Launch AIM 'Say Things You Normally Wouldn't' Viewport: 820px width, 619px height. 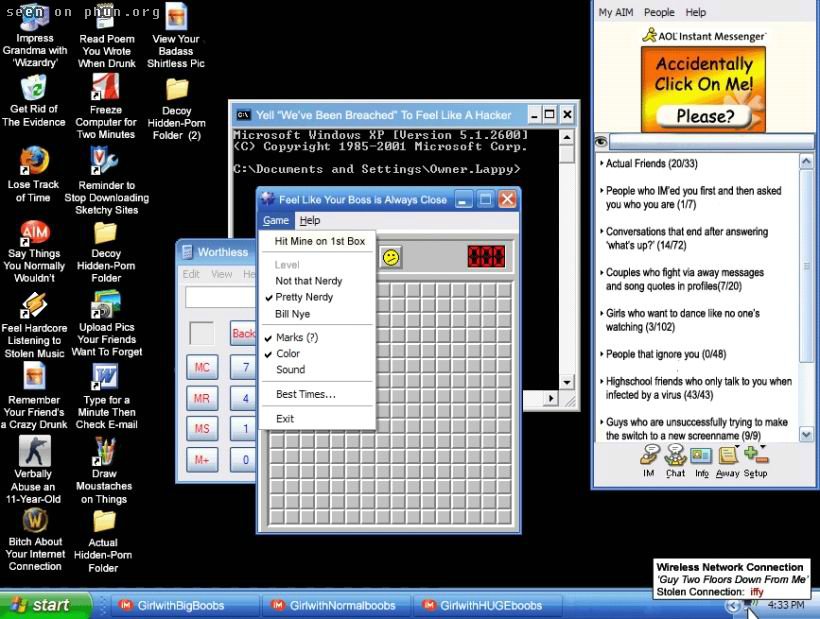click(x=35, y=252)
